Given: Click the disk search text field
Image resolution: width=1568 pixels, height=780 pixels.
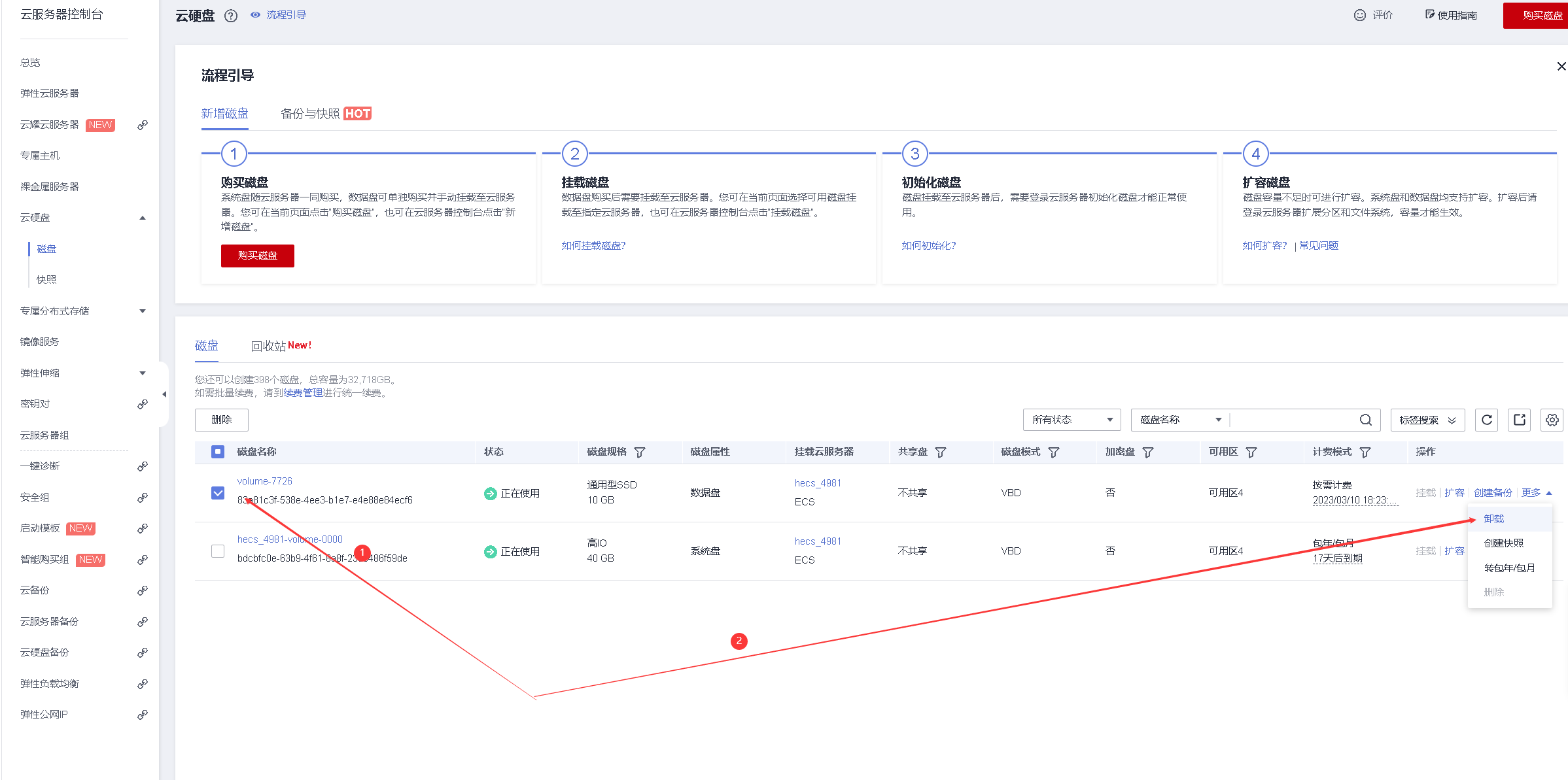Looking at the screenshot, I should tap(1292, 420).
